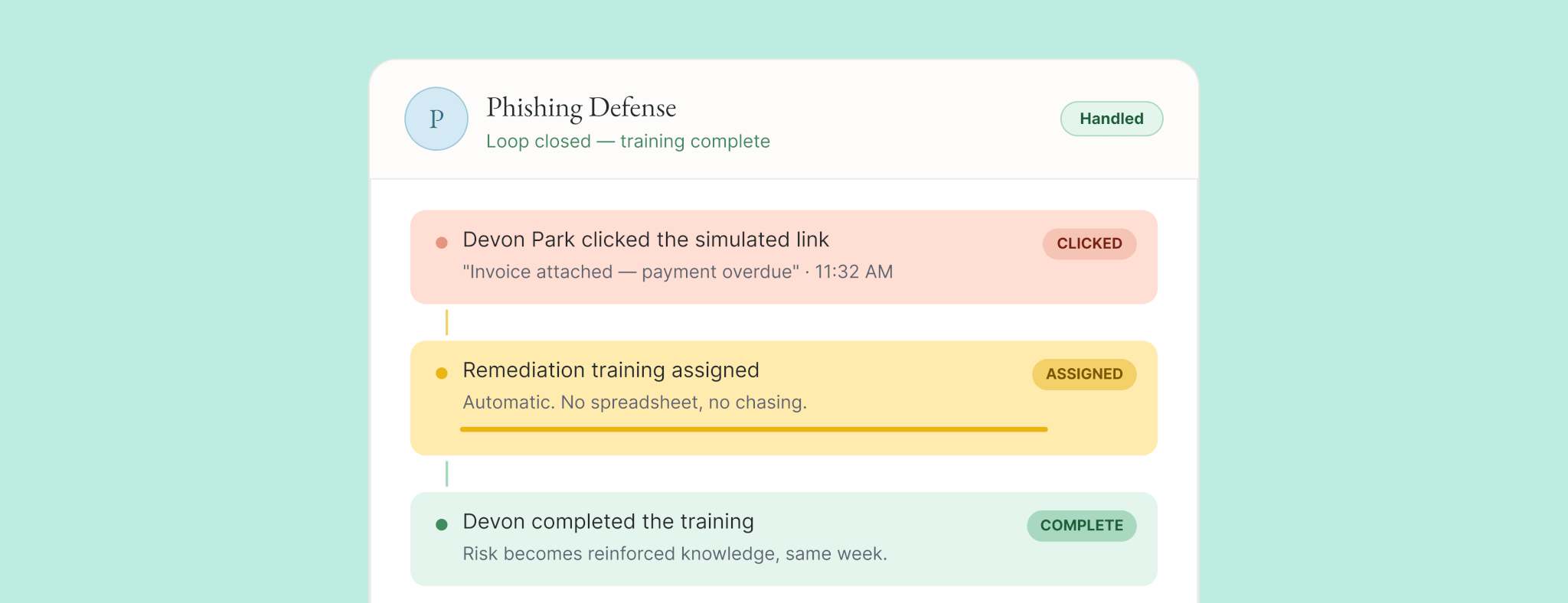Viewport: 1568px width, 603px height.
Task: Click the yellow dot beside Remediation training
Action: tap(442, 373)
